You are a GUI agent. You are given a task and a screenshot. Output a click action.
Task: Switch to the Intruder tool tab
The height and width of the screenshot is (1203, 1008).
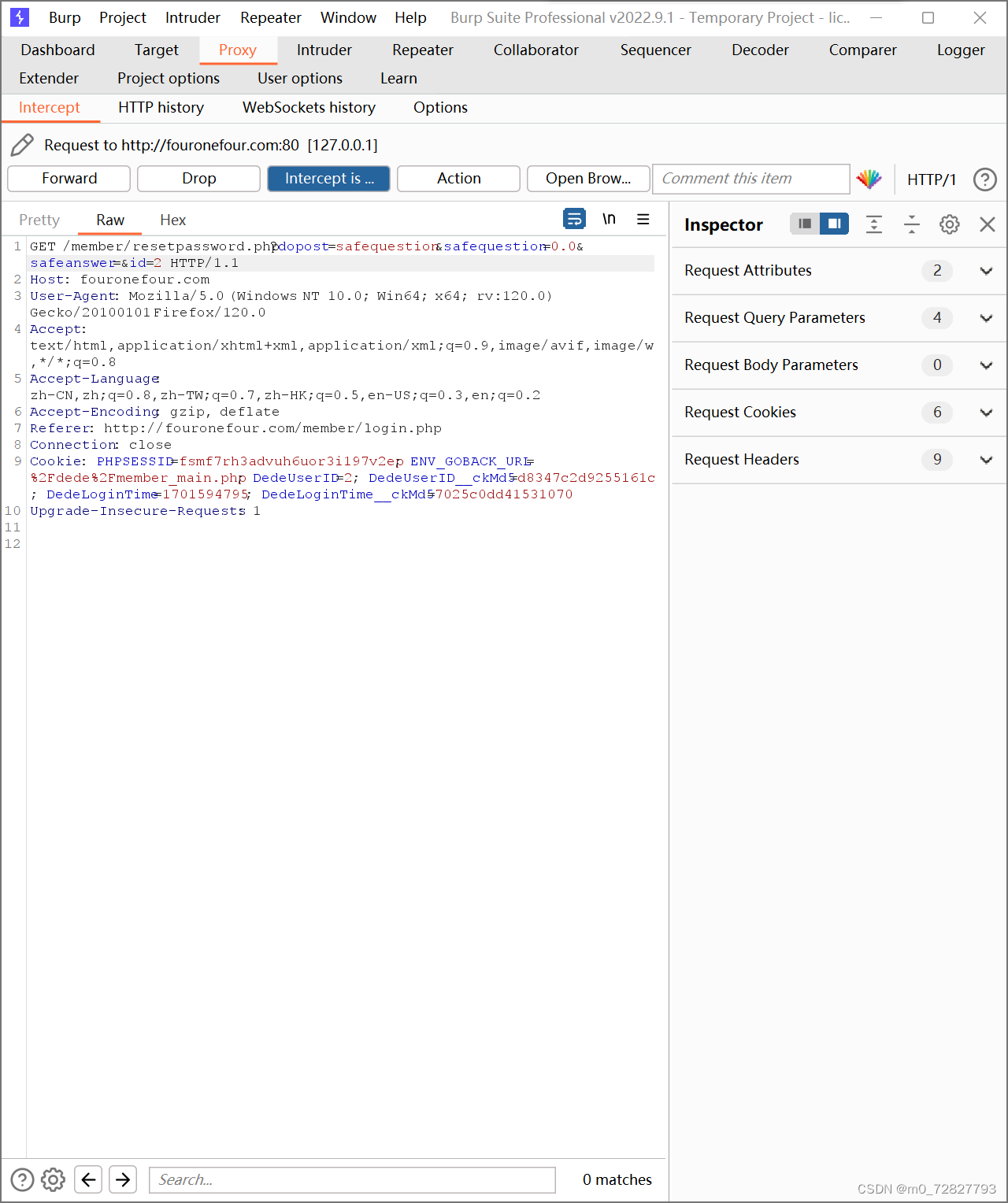[x=324, y=50]
